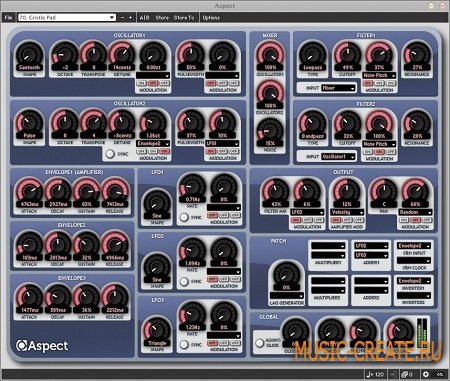Click Filter2 Bandpass type knob

pos(312,123)
